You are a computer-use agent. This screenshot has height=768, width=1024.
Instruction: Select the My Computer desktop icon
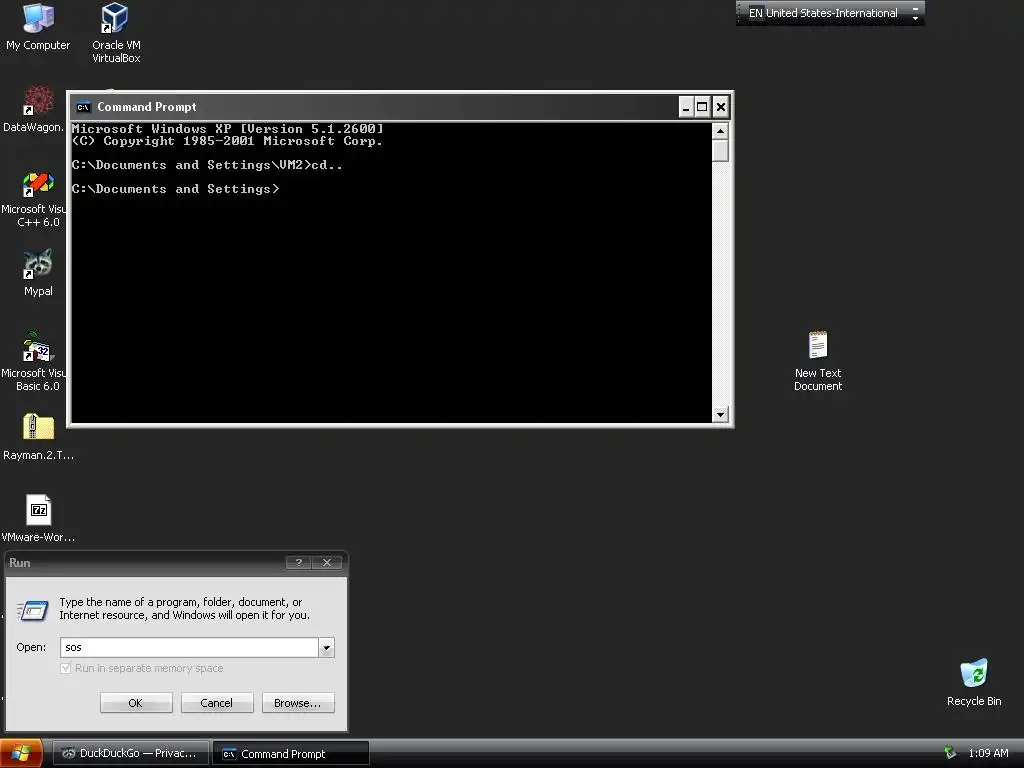tap(38, 27)
